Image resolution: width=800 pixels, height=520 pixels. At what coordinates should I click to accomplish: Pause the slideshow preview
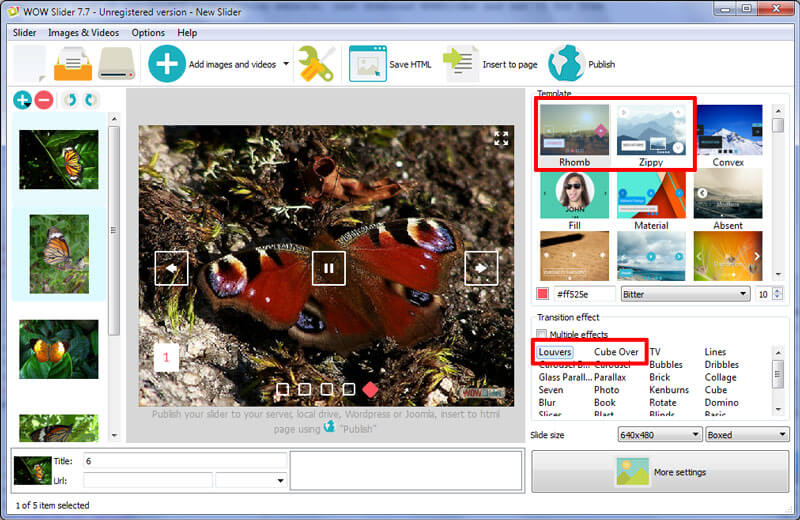click(x=328, y=267)
